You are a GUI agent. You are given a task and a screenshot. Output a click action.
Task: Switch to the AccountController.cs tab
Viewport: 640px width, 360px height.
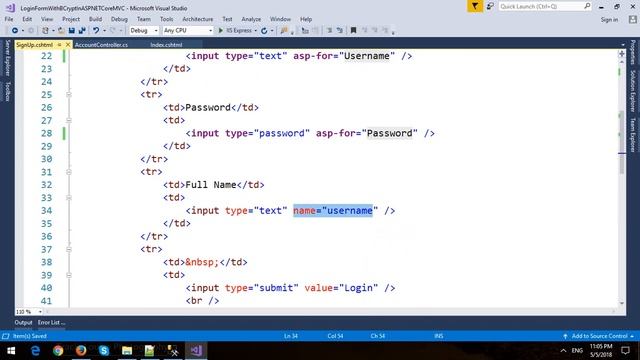(101, 45)
